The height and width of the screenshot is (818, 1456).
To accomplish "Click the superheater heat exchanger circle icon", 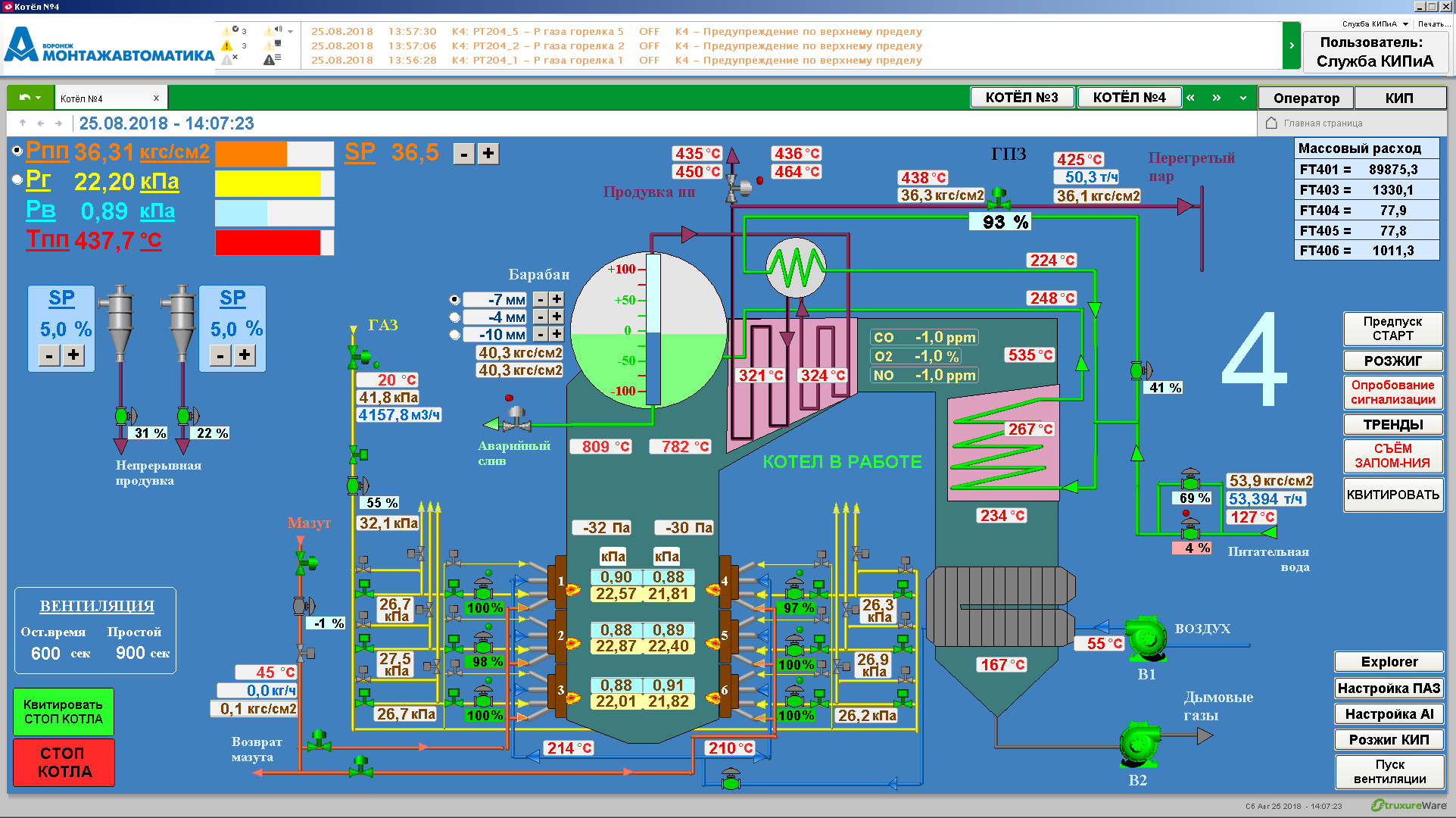I will pos(795,267).
